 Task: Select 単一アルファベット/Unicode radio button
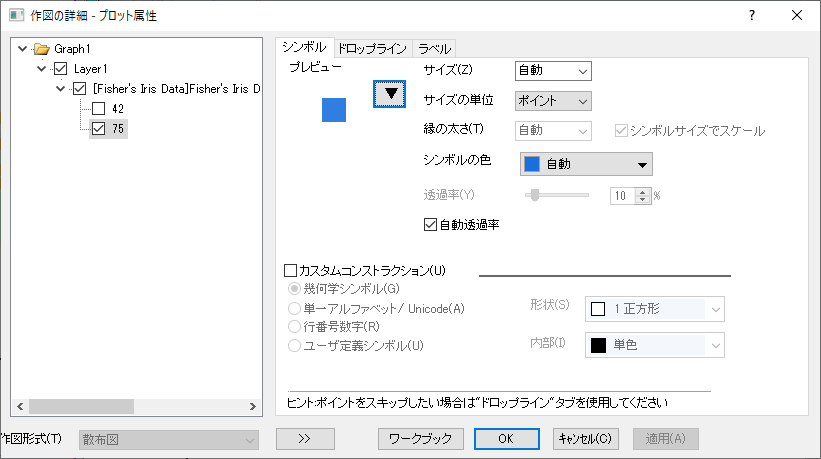(x=294, y=308)
